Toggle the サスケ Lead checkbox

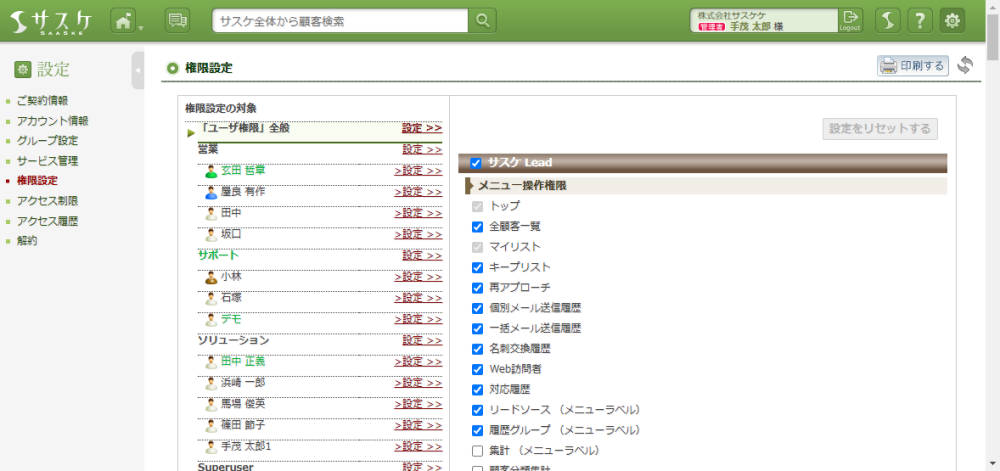pyautogui.click(x=476, y=163)
